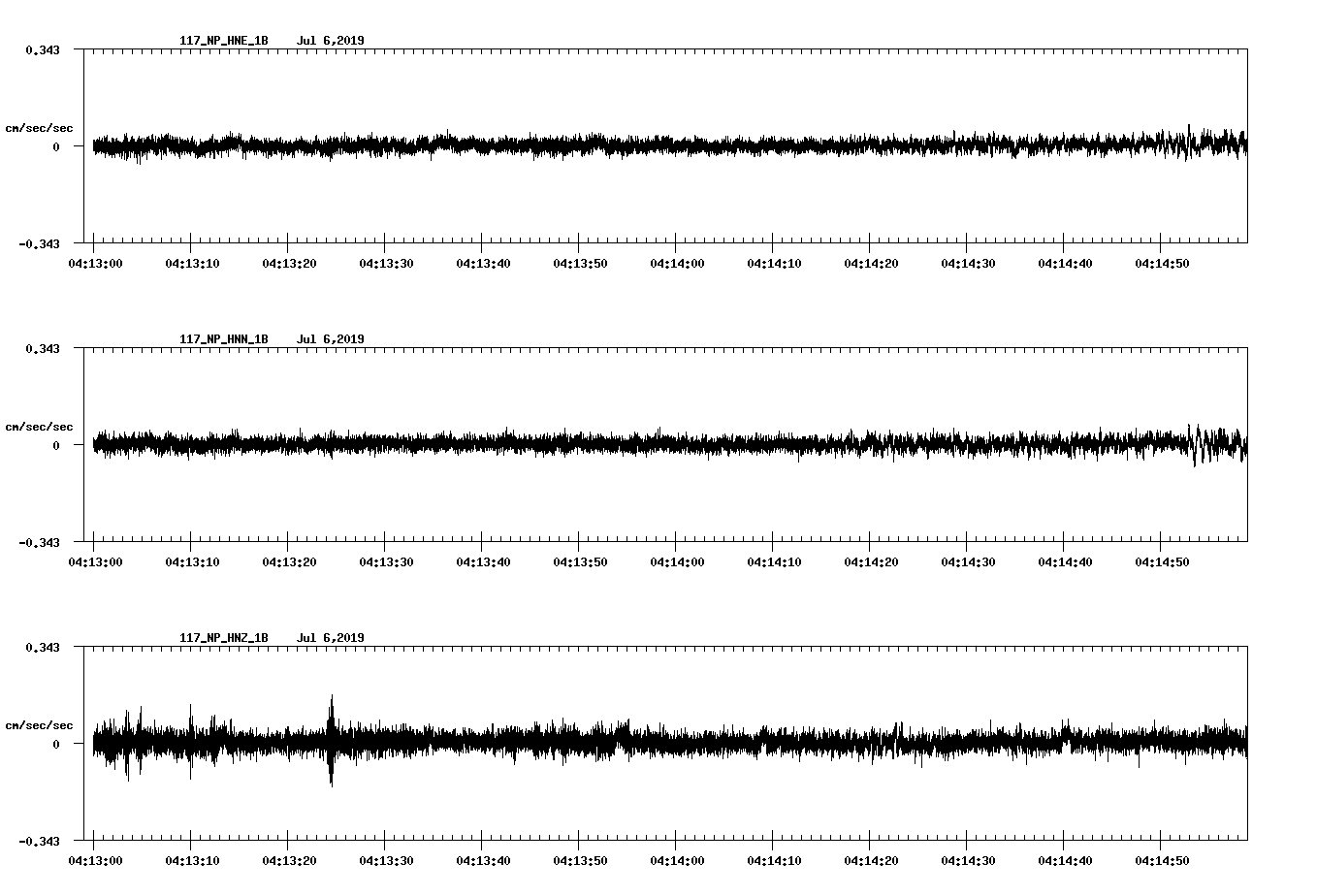Viewport: 1317px width, 896px height.
Task: Select the 117_NP_HNN_1B channel title
Action: (223, 339)
